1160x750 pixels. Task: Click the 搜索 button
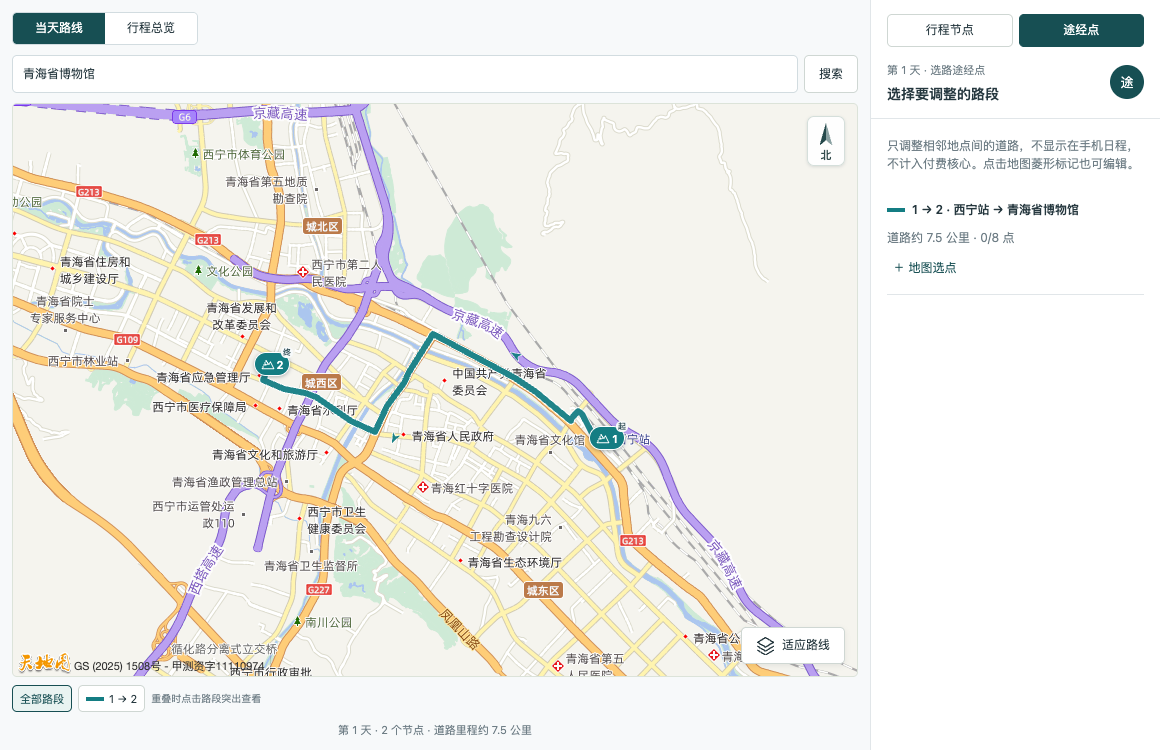pyautogui.click(x=831, y=74)
